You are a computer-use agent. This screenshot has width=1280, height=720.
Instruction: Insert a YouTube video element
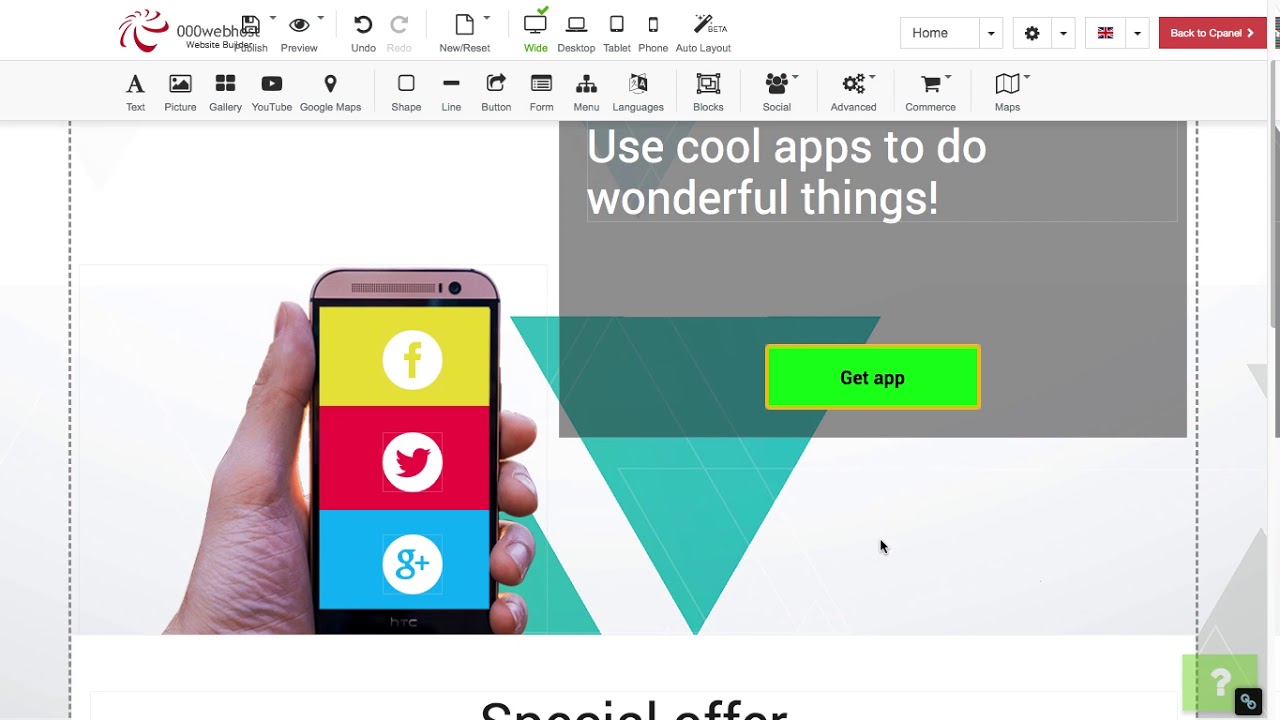coord(271,92)
